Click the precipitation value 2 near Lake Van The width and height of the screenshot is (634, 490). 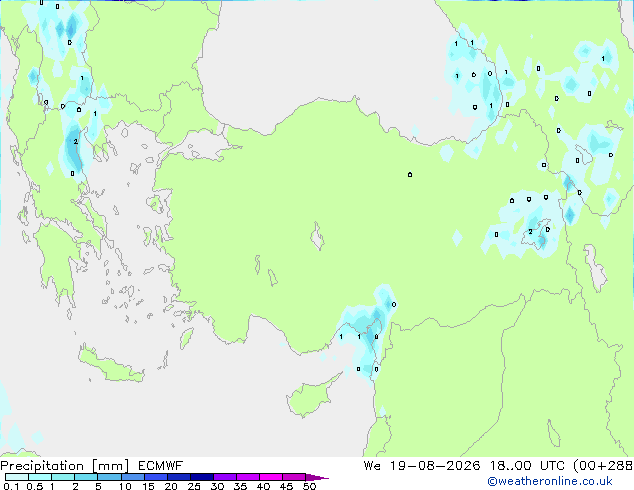530,232
